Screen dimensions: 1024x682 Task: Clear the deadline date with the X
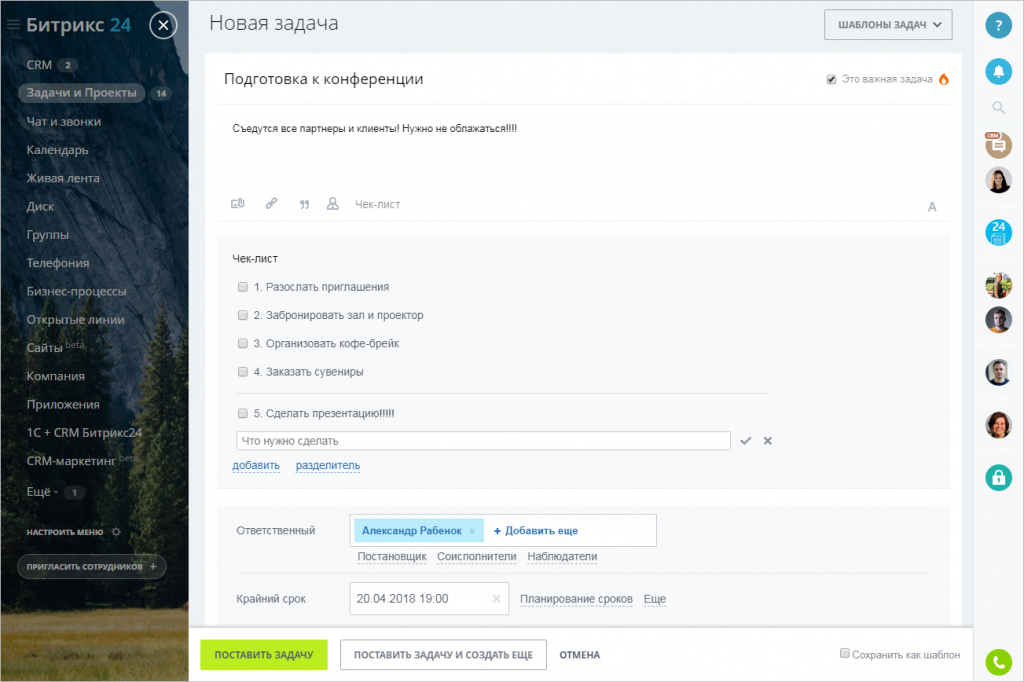tap(496, 599)
